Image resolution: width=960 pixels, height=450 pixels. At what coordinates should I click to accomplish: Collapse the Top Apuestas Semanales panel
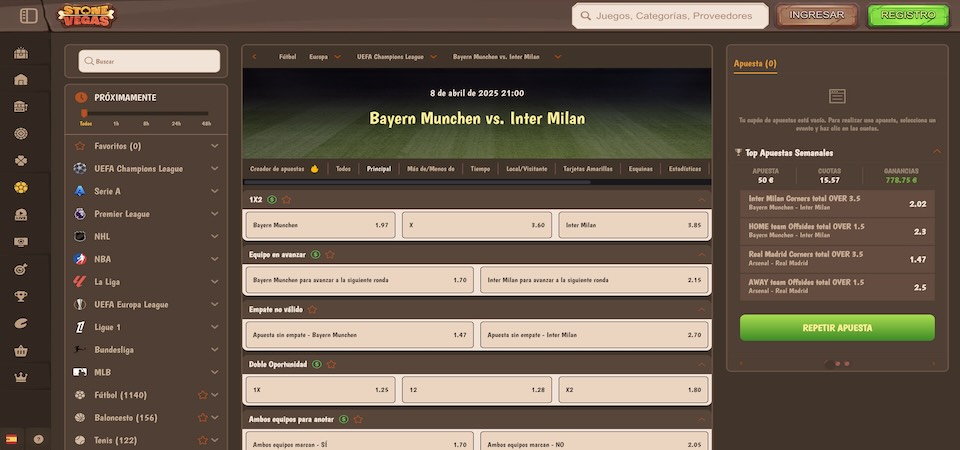(936, 152)
